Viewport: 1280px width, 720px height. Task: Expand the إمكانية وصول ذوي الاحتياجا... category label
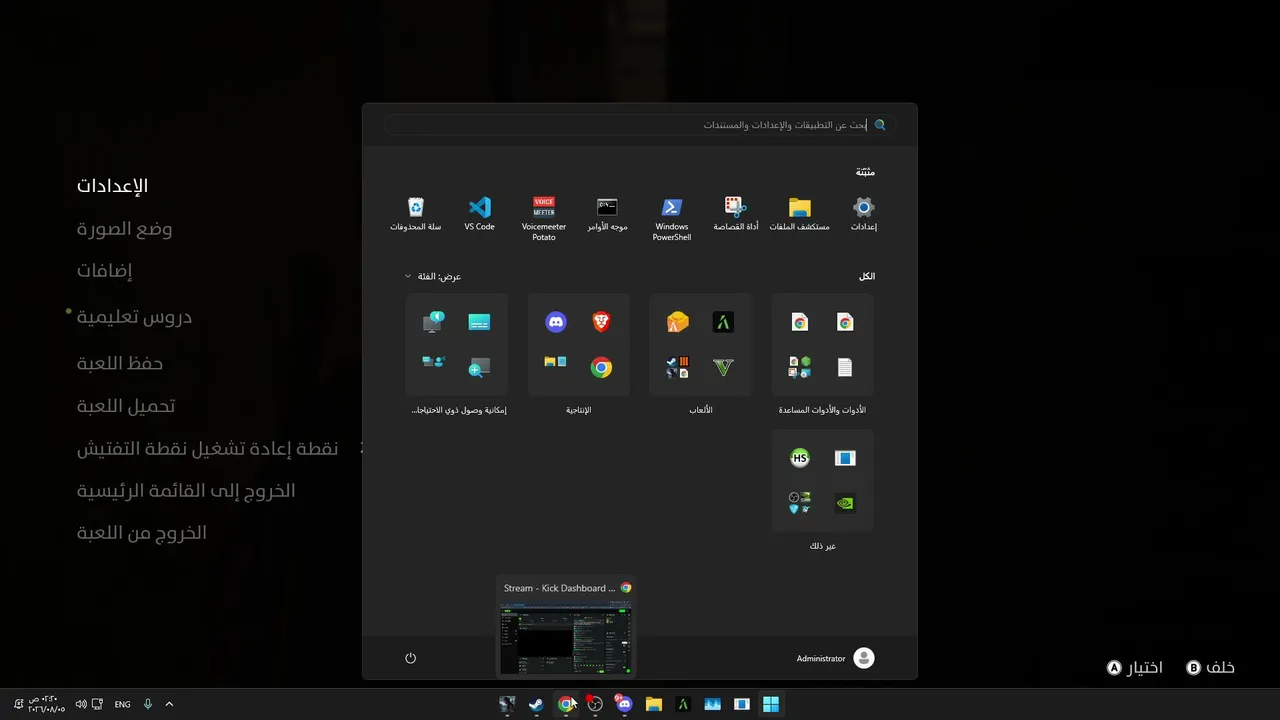tap(459, 410)
